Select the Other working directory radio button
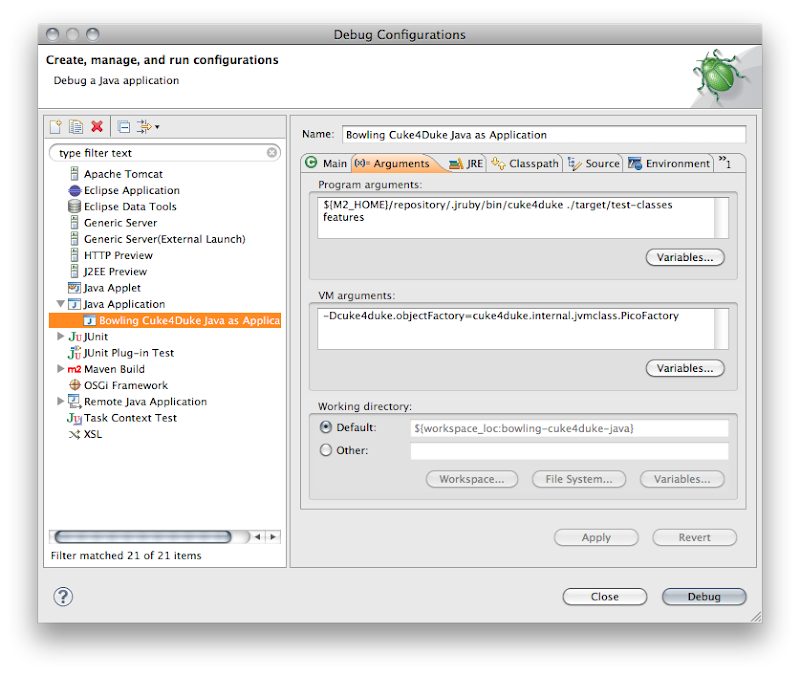 326,450
